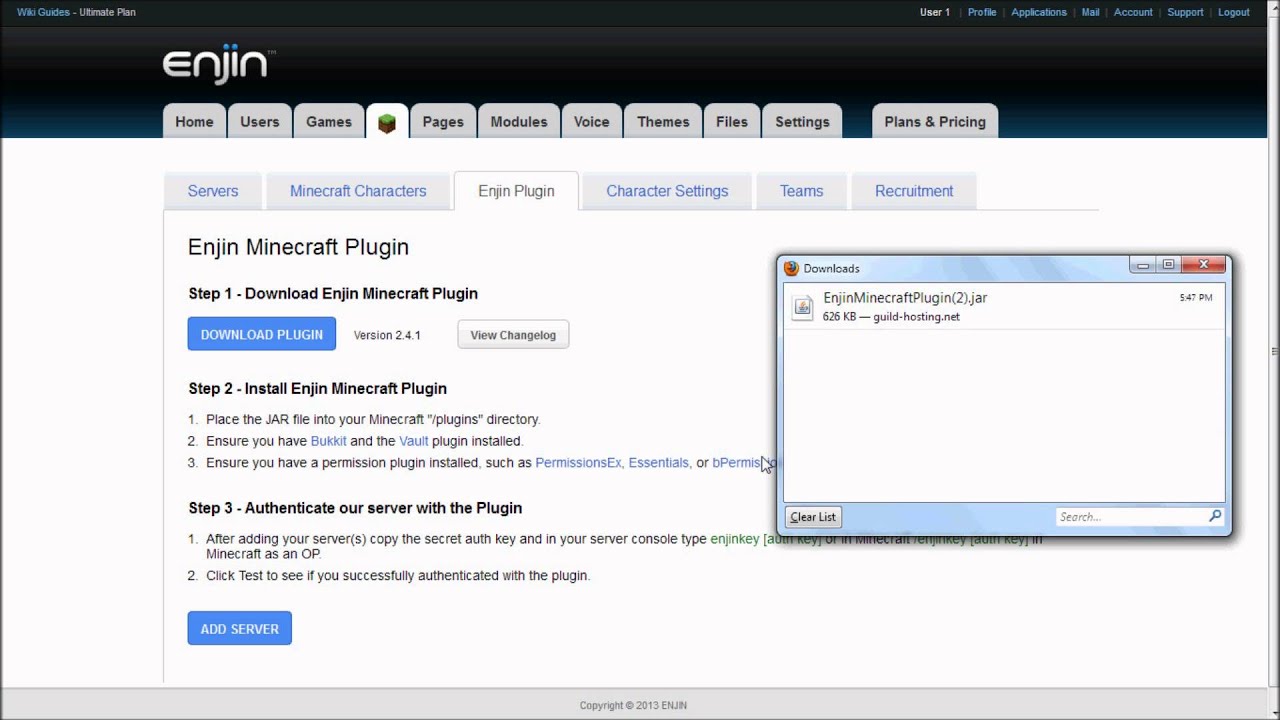The height and width of the screenshot is (720, 1280).
Task: Minimize the Downloads window
Action: pyautogui.click(x=1143, y=265)
